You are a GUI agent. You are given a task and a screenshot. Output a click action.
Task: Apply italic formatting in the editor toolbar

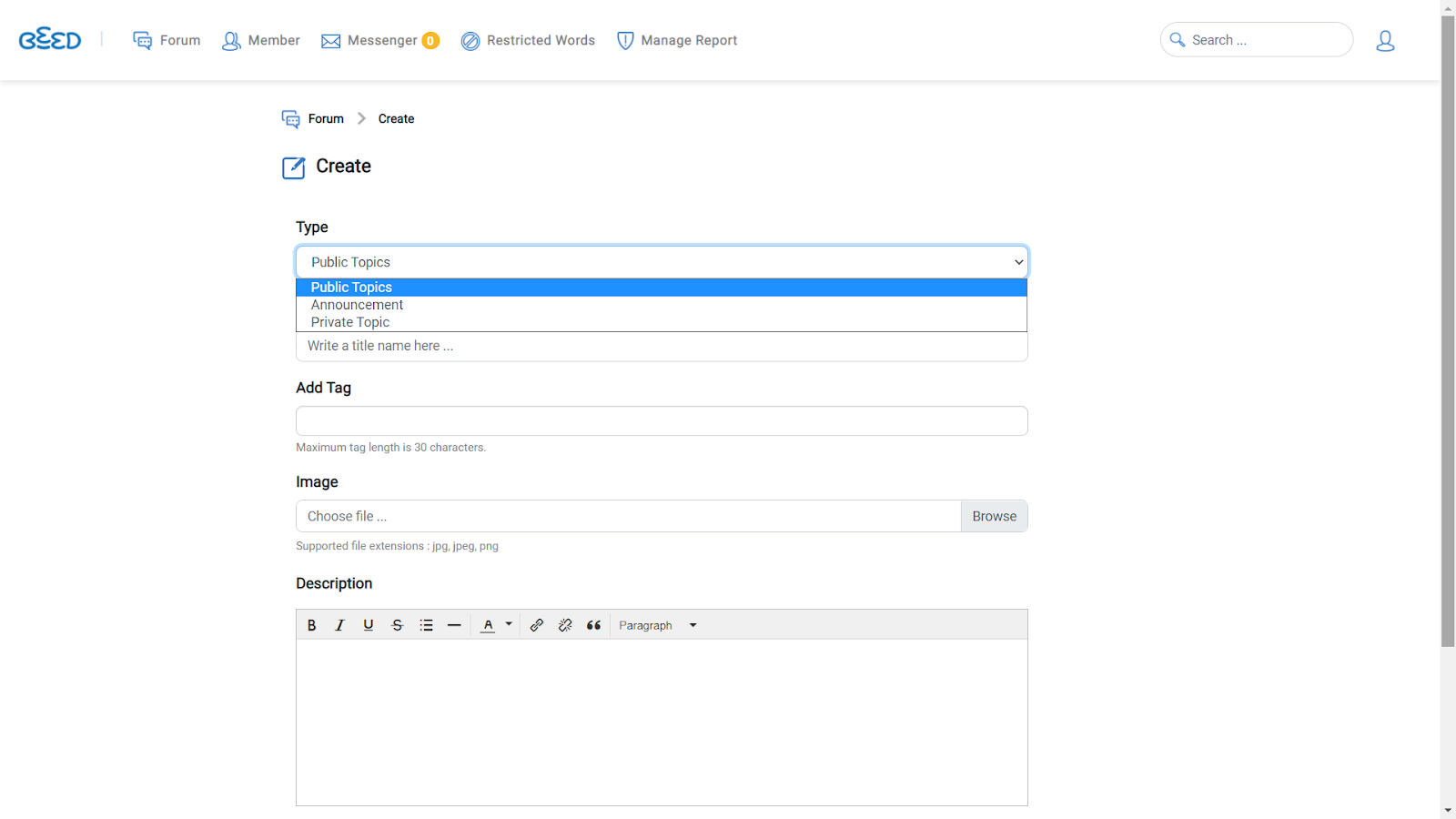point(339,625)
